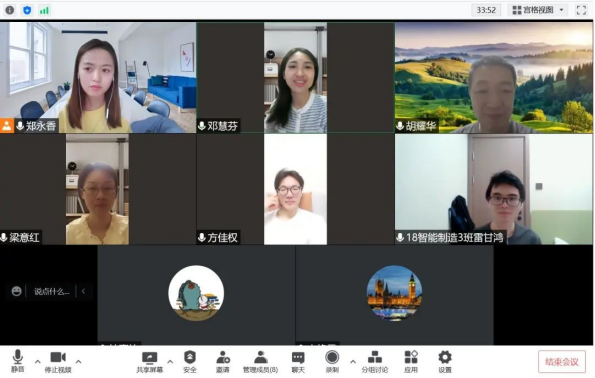Toggle recording with 录制 button
This screenshot has height=378, width=595.
click(332, 361)
